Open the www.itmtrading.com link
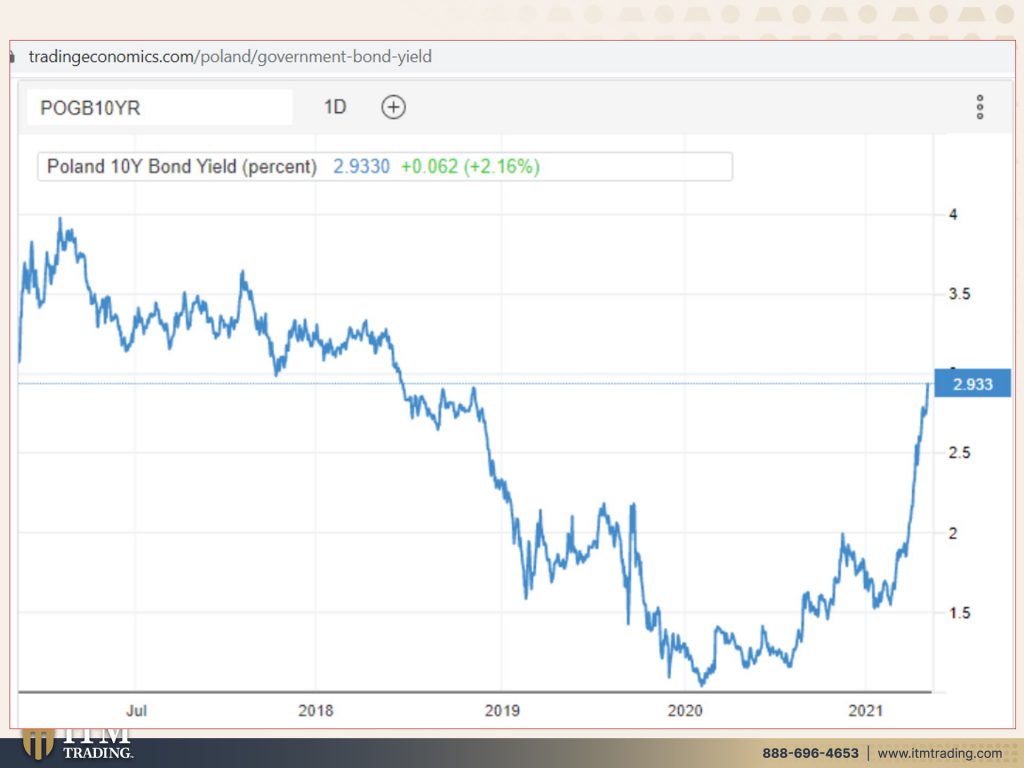 pos(939,753)
